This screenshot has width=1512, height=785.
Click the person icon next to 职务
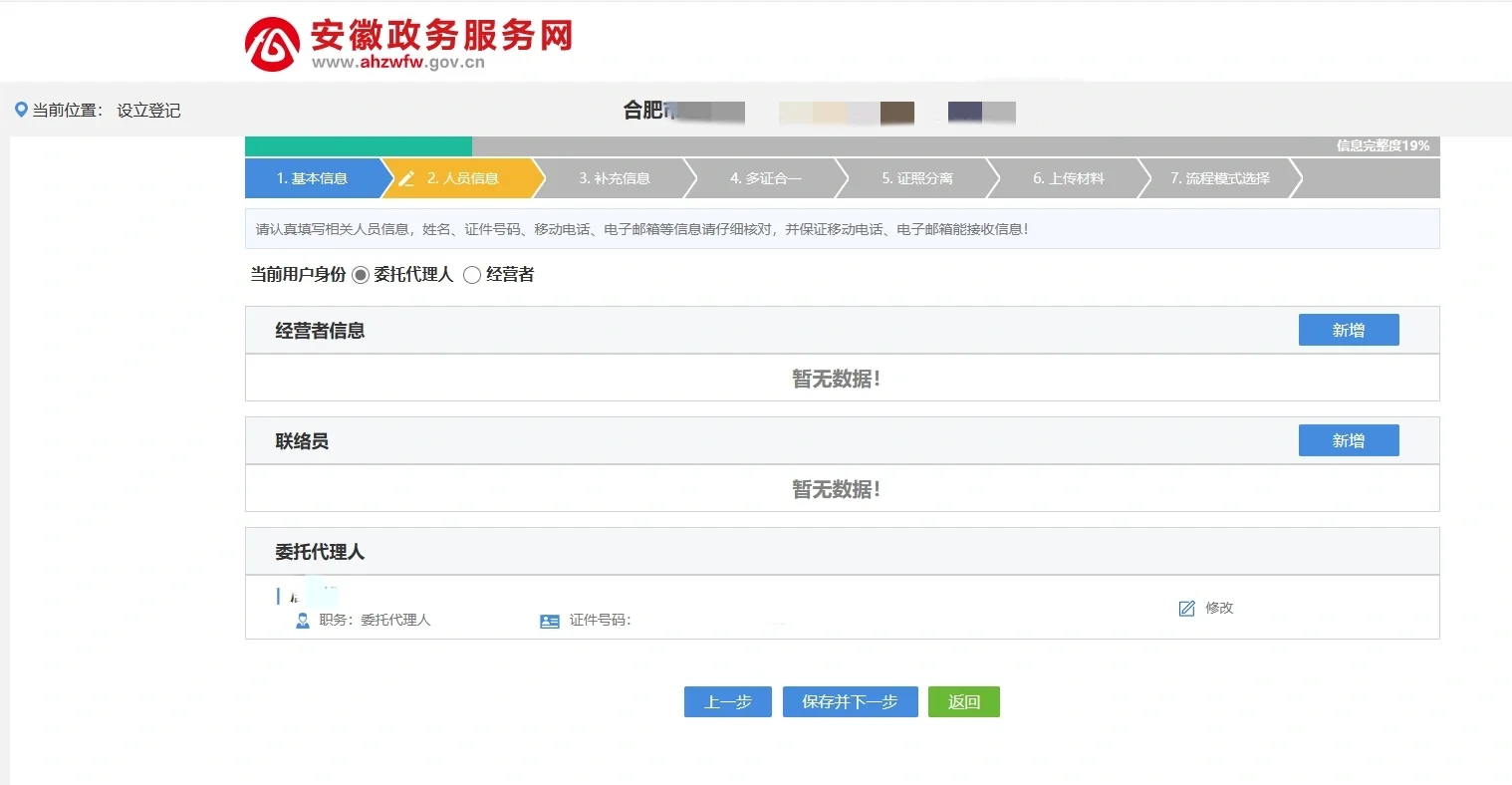tap(303, 621)
